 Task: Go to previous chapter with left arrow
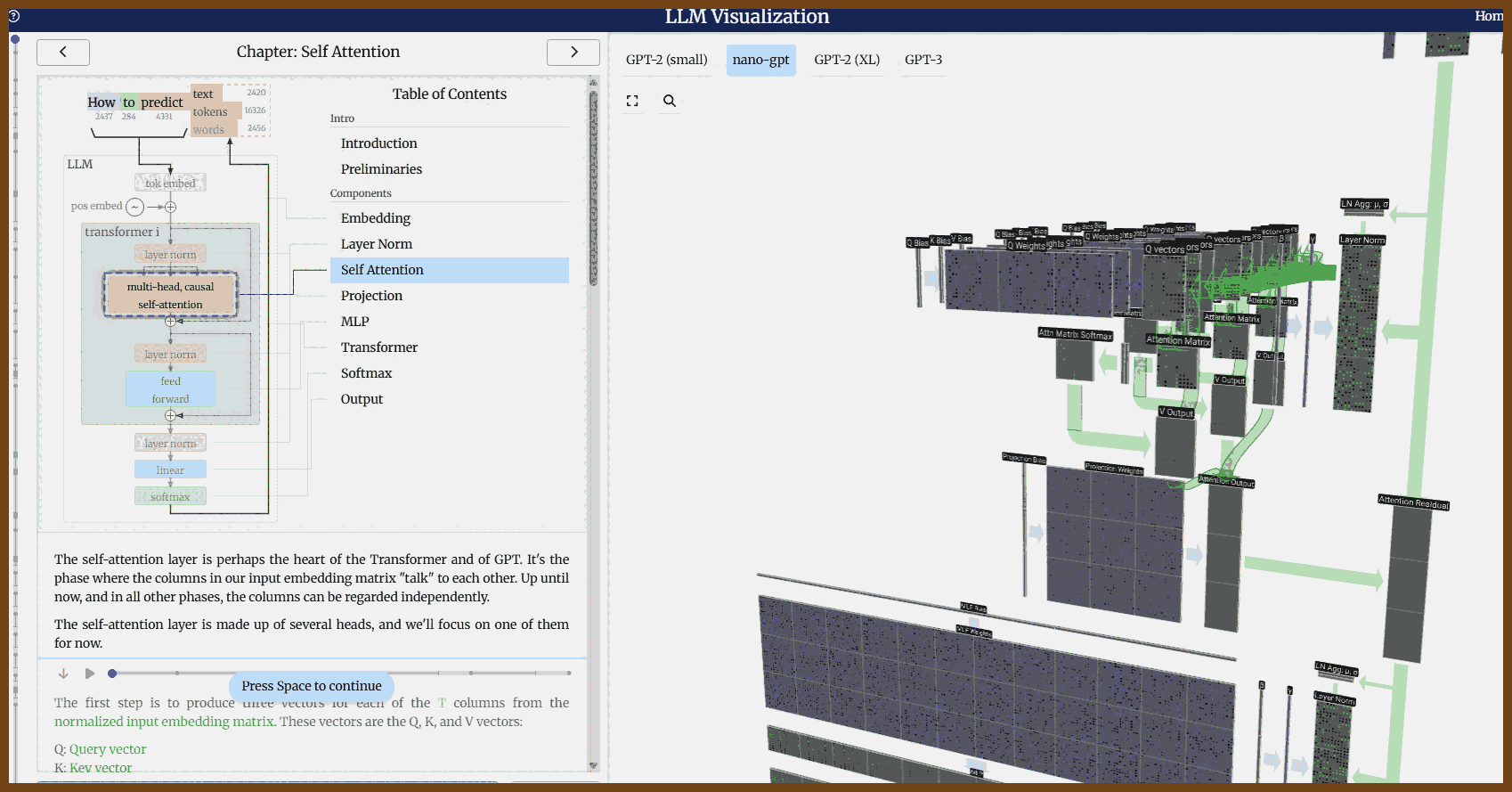tap(63, 53)
